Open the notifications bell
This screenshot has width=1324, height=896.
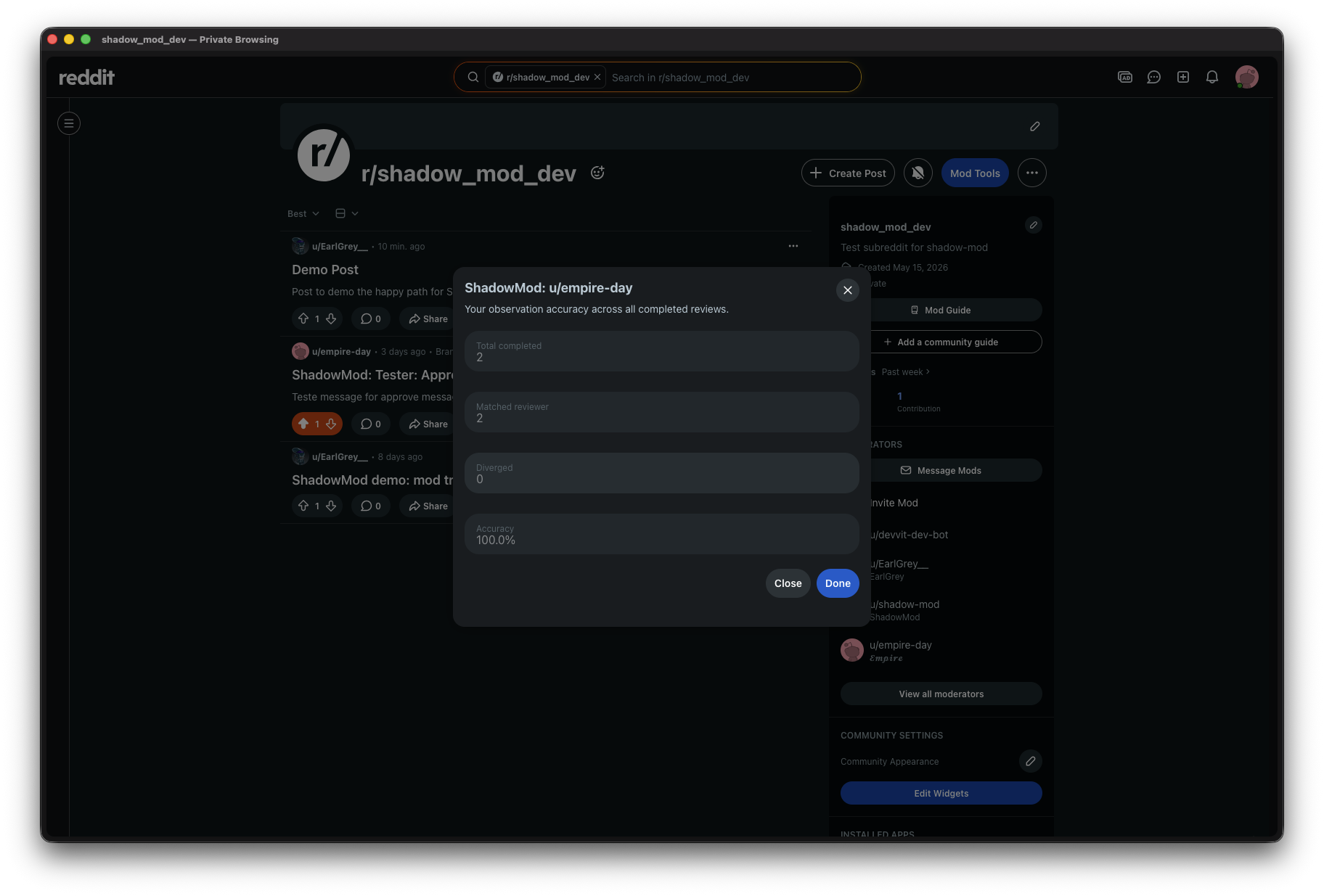click(1212, 77)
